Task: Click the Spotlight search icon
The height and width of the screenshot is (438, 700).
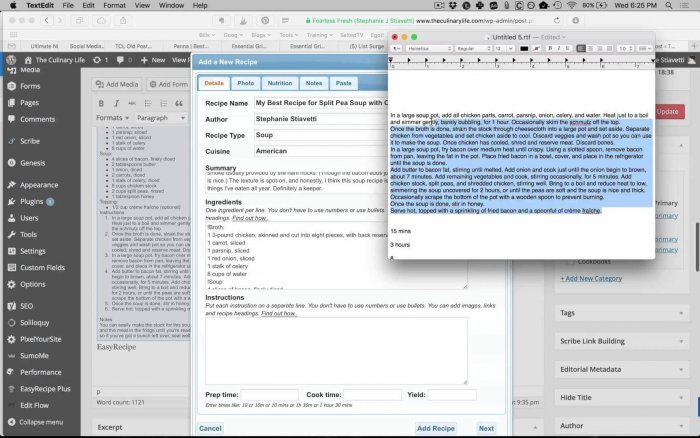Action: (x=668, y=5)
